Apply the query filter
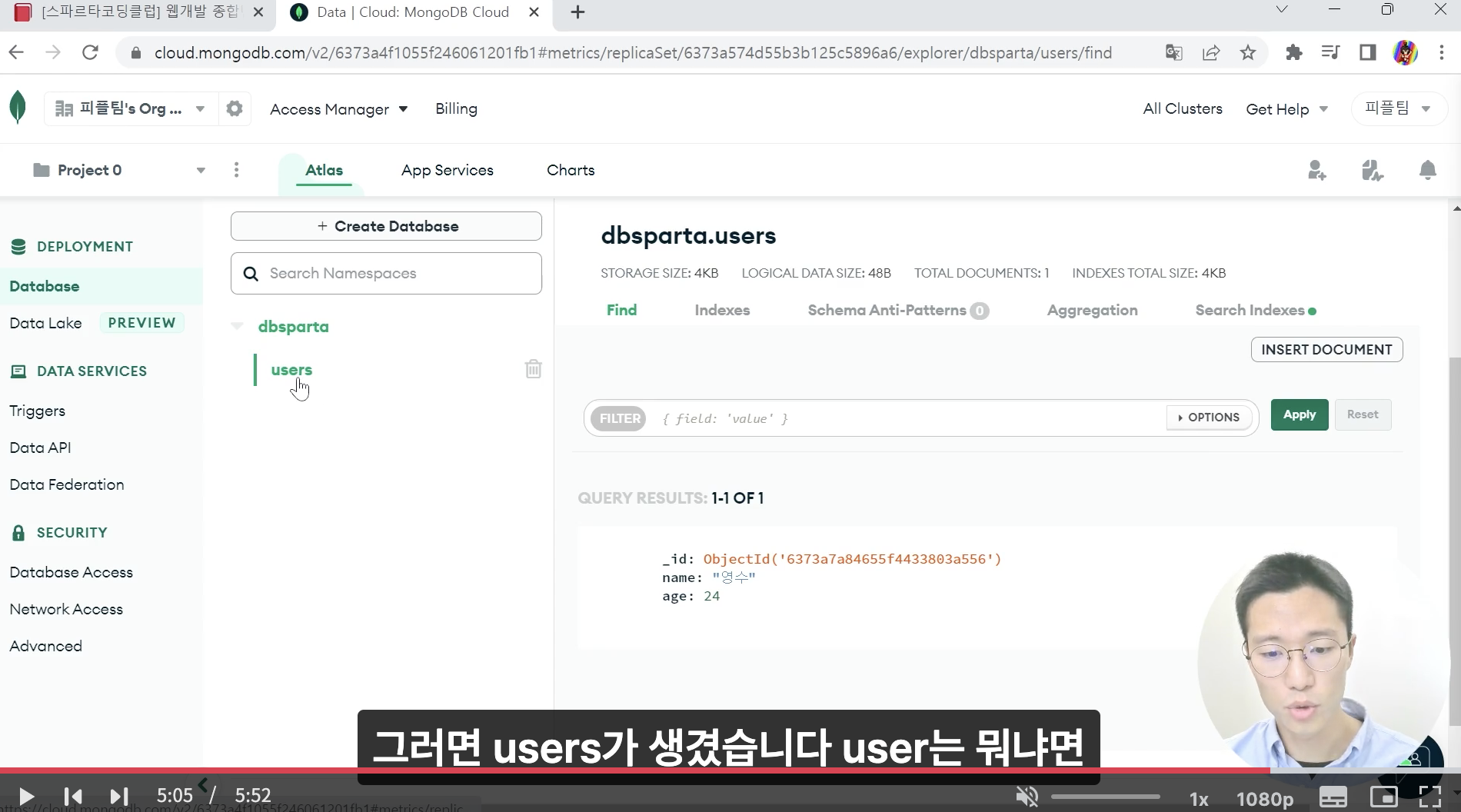 [x=1299, y=414]
